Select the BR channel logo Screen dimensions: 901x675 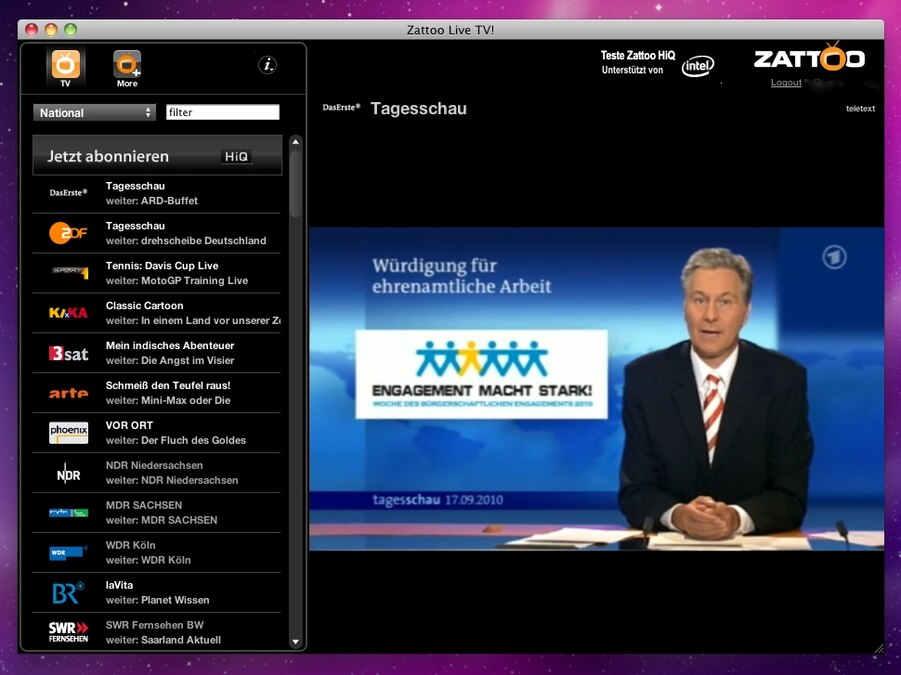pos(68,593)
